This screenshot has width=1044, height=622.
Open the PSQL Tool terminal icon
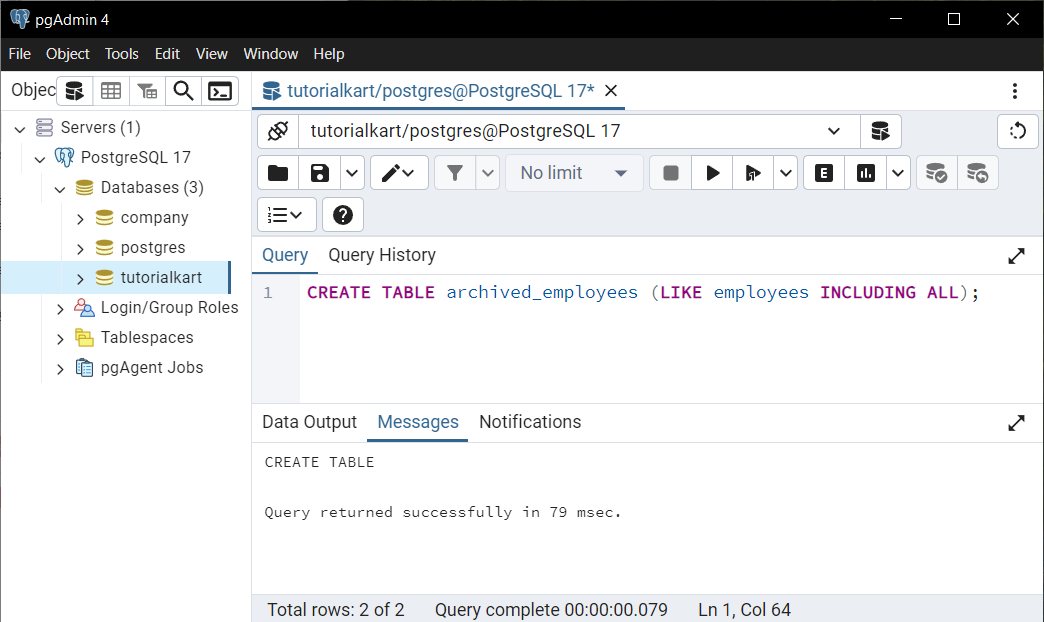220,91
